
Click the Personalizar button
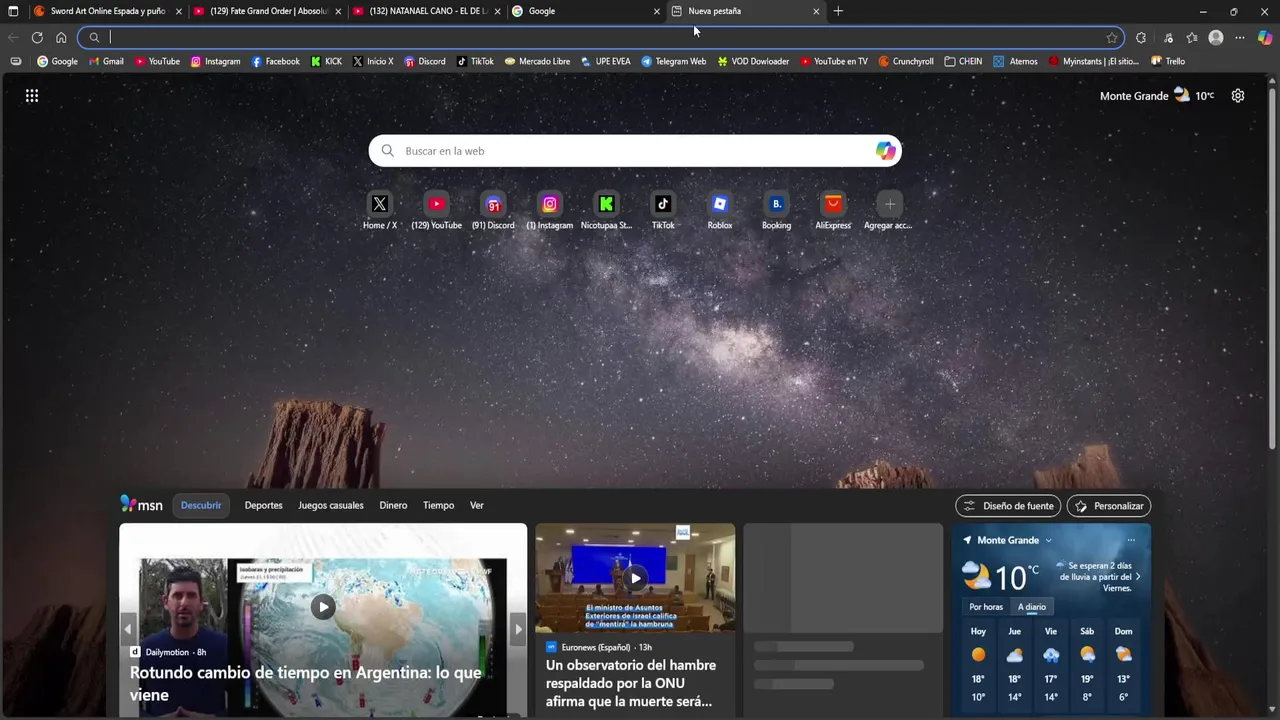pos(1109,506)
